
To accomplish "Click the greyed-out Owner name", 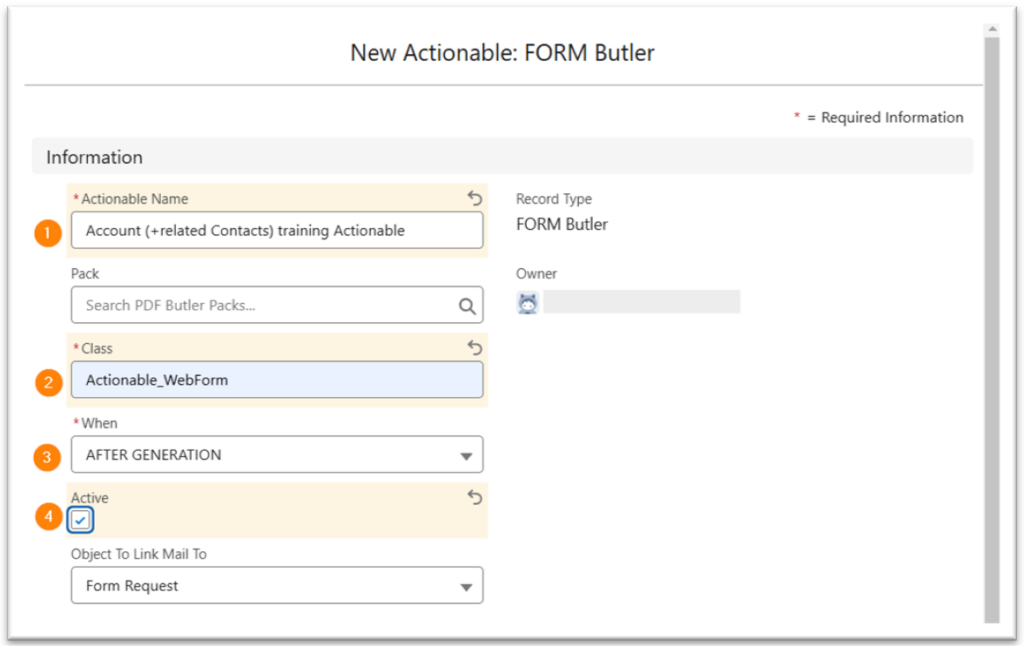I will [641, 302].
